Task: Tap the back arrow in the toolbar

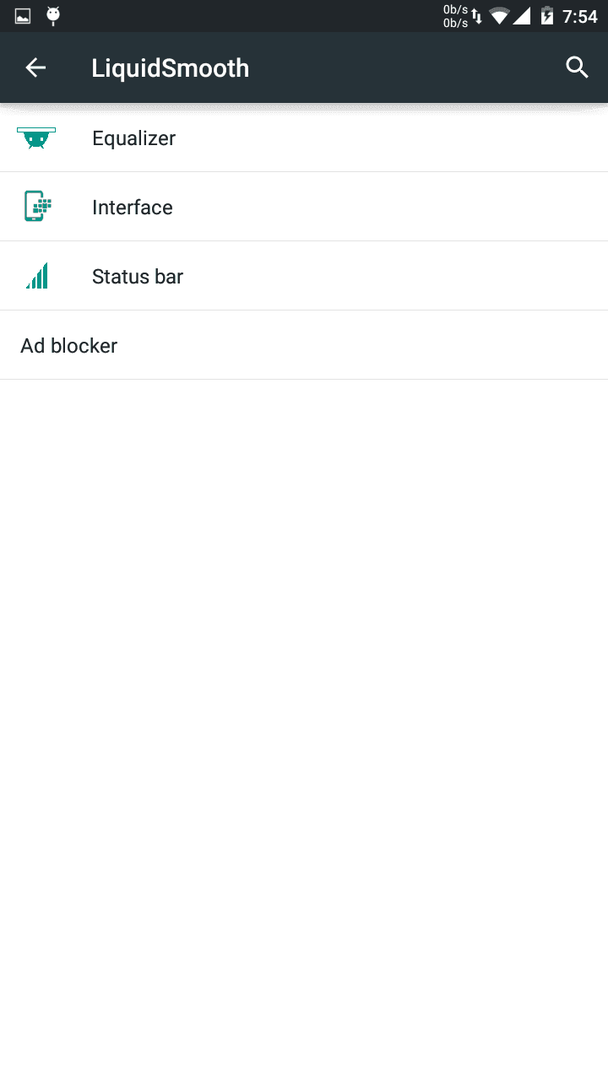Action: click(x=35, y=68)
